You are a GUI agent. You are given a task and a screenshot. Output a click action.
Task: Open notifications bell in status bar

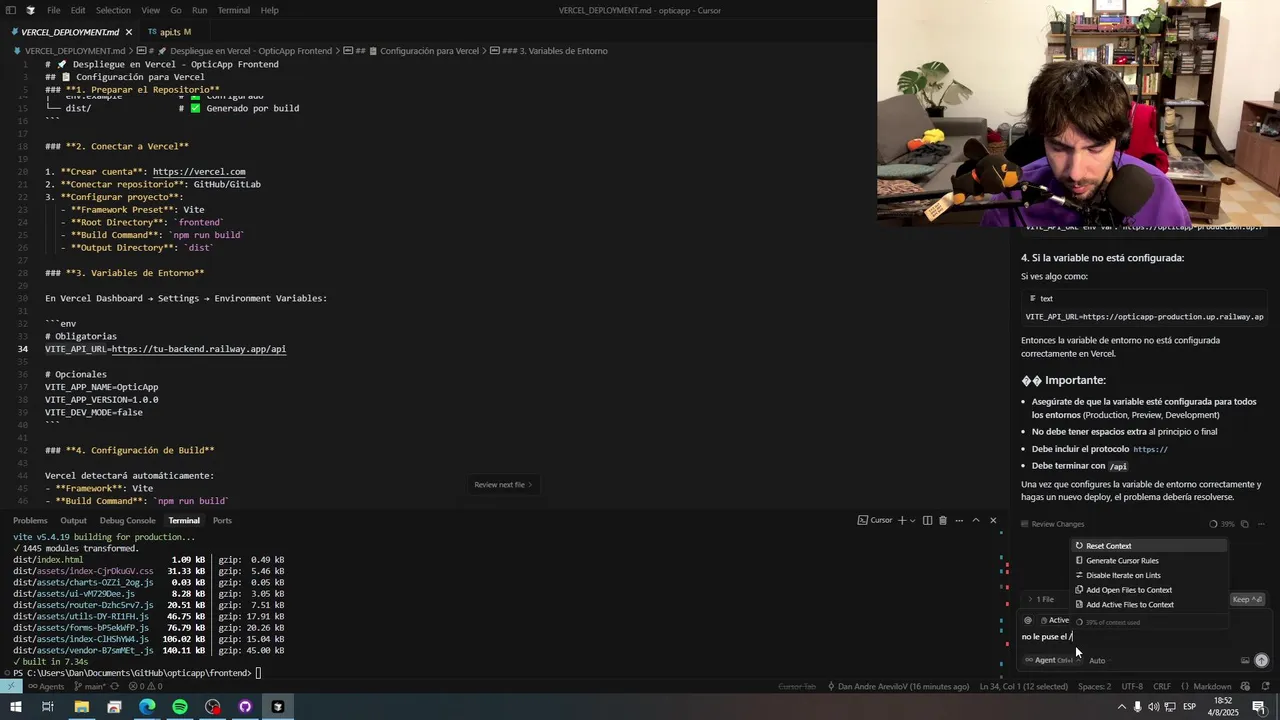click(x=1264, y=686)
